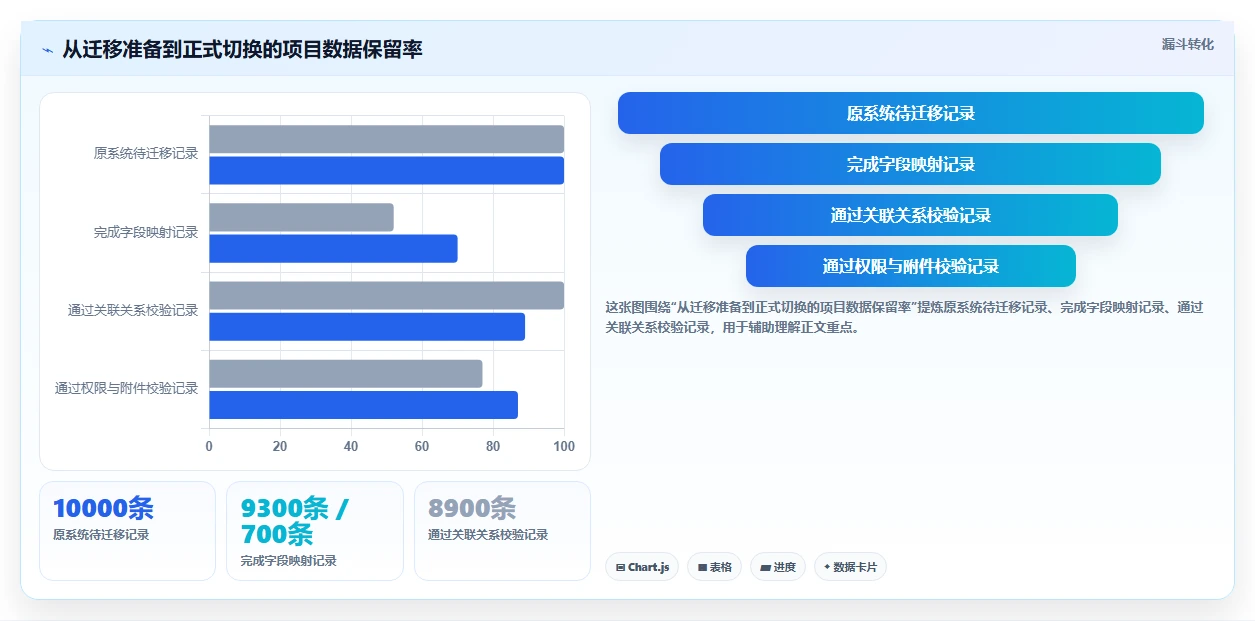Click the 表格 tag chip
The height and width of the screenshot is (621, 1255).
coord(714,567)
